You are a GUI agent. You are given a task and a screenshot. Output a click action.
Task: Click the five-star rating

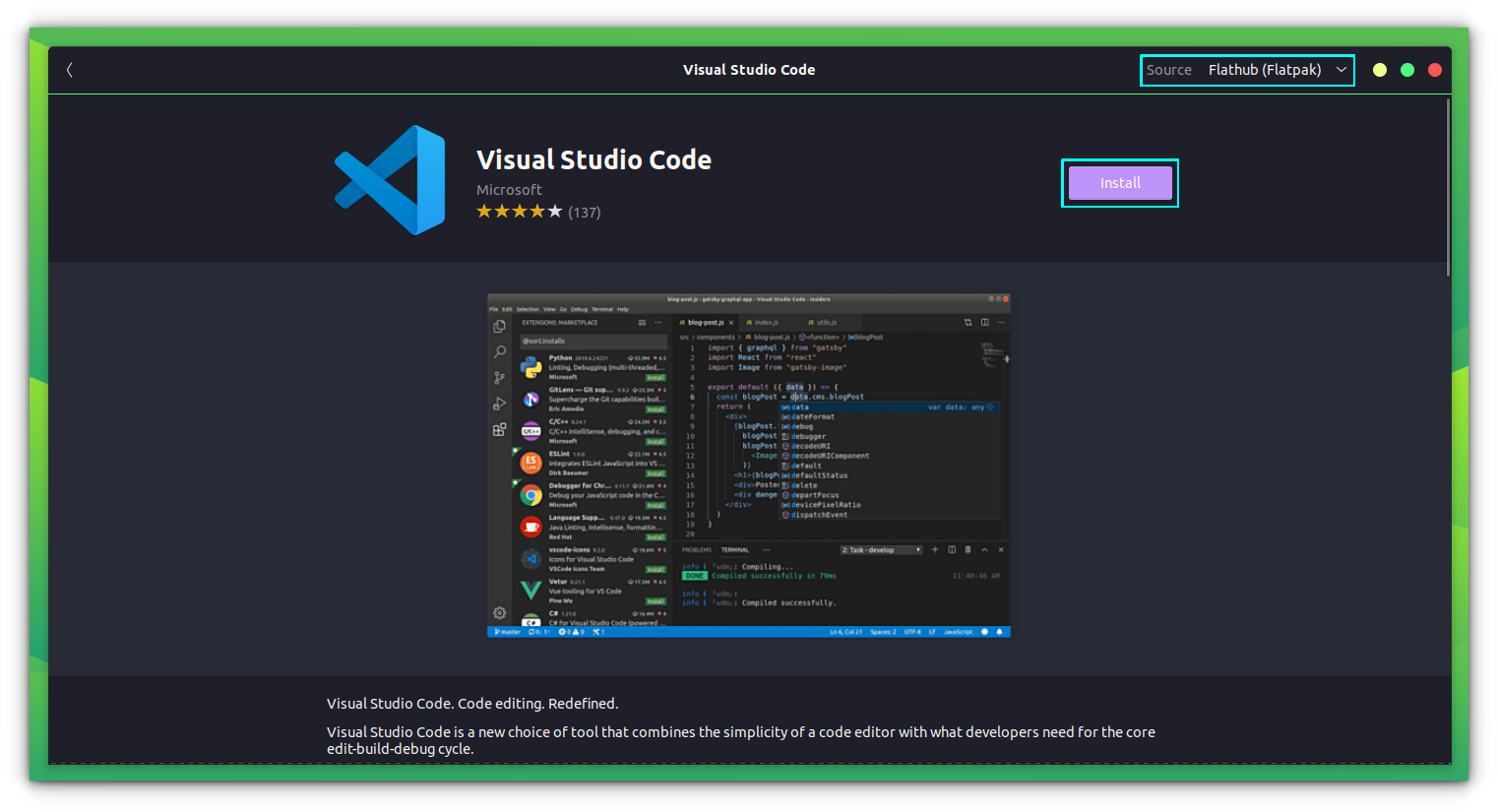coord(520,212)
